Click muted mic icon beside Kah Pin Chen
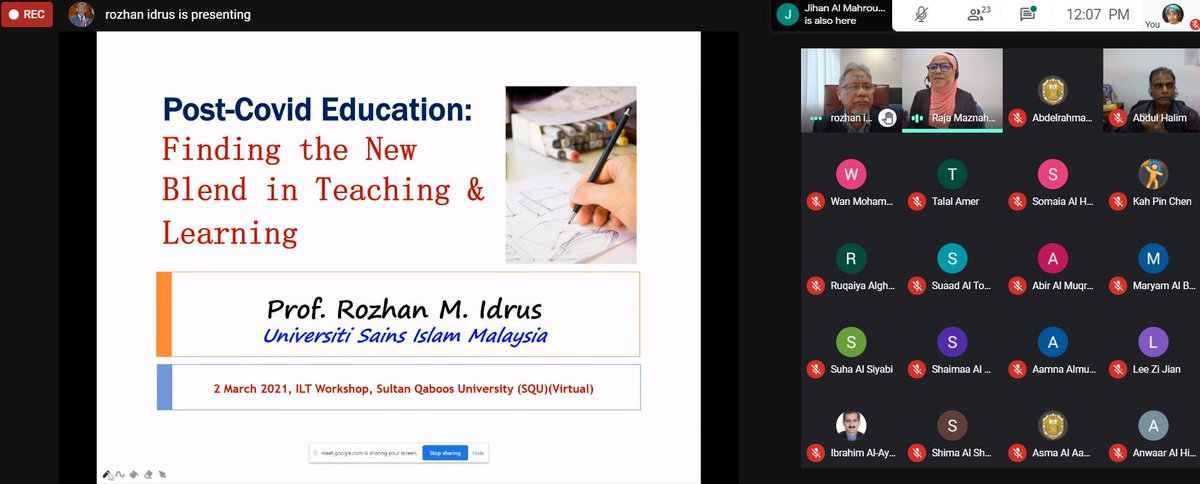The height and width of the screenshot is (484, 1200). (x=1118, y=201)
